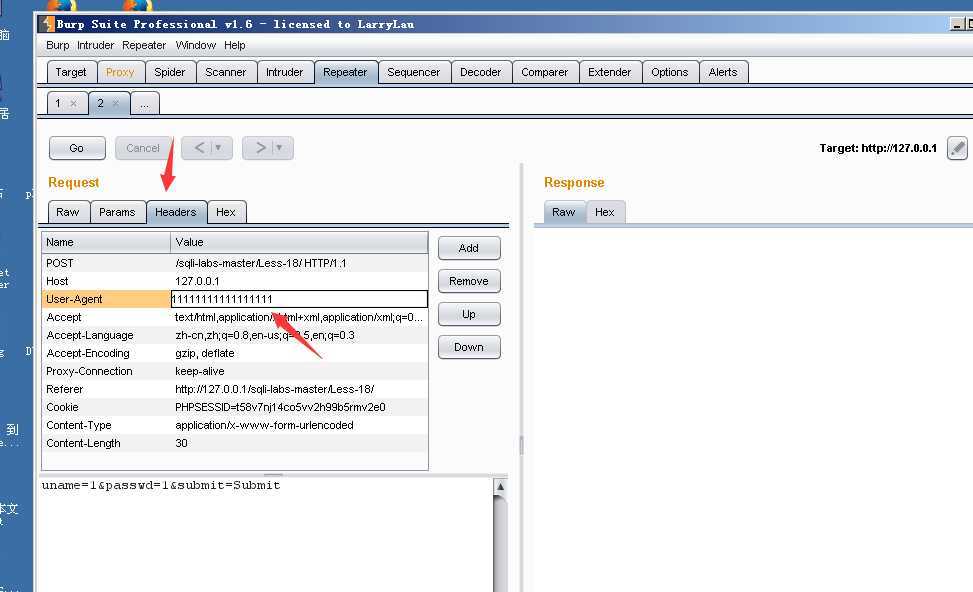Click the disabled Cancel button
The width and height of the screenshot is (973, 592).
143,148
